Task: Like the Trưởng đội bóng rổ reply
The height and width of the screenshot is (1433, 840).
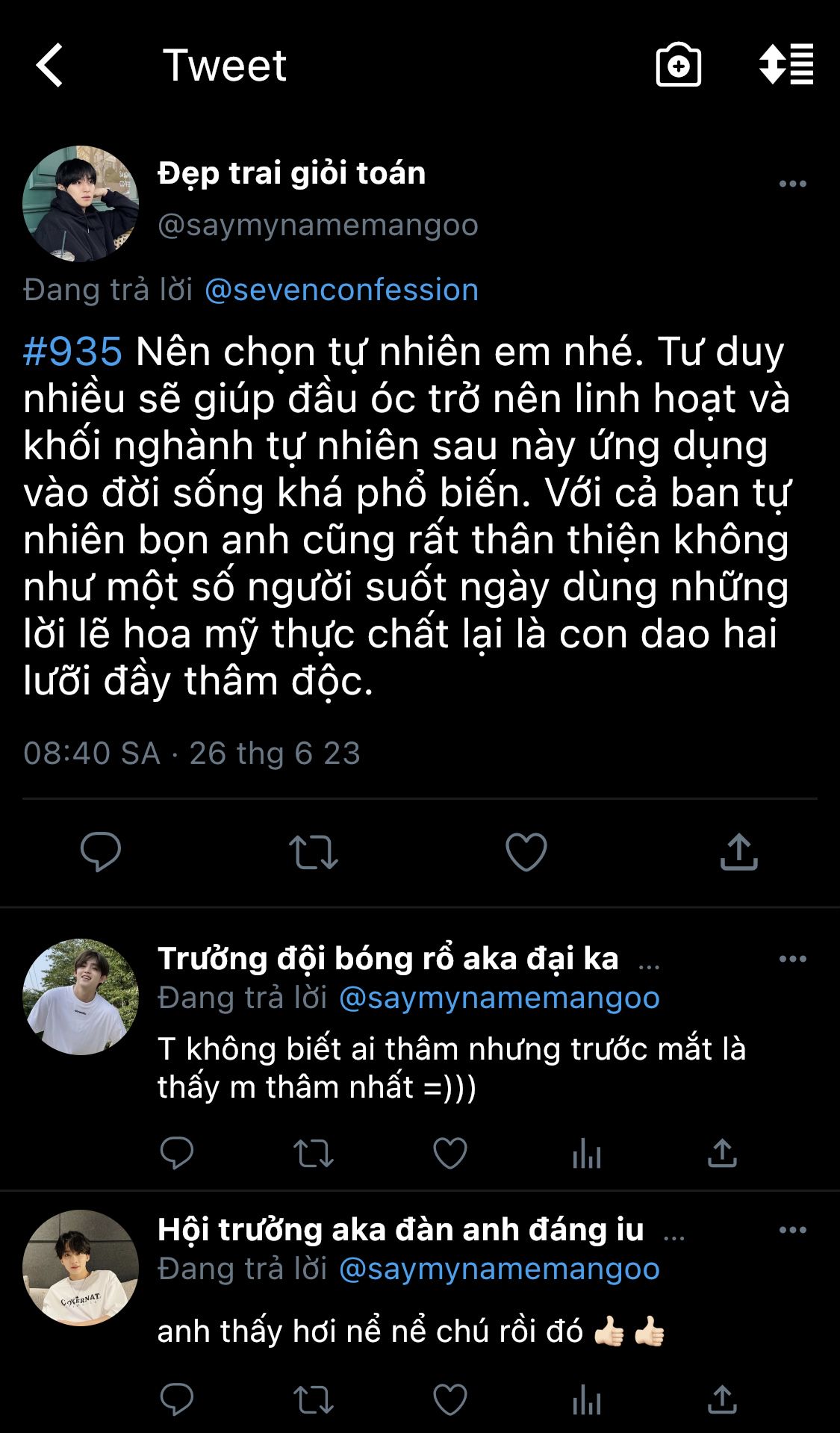Action: click(x=450, y=1154)
